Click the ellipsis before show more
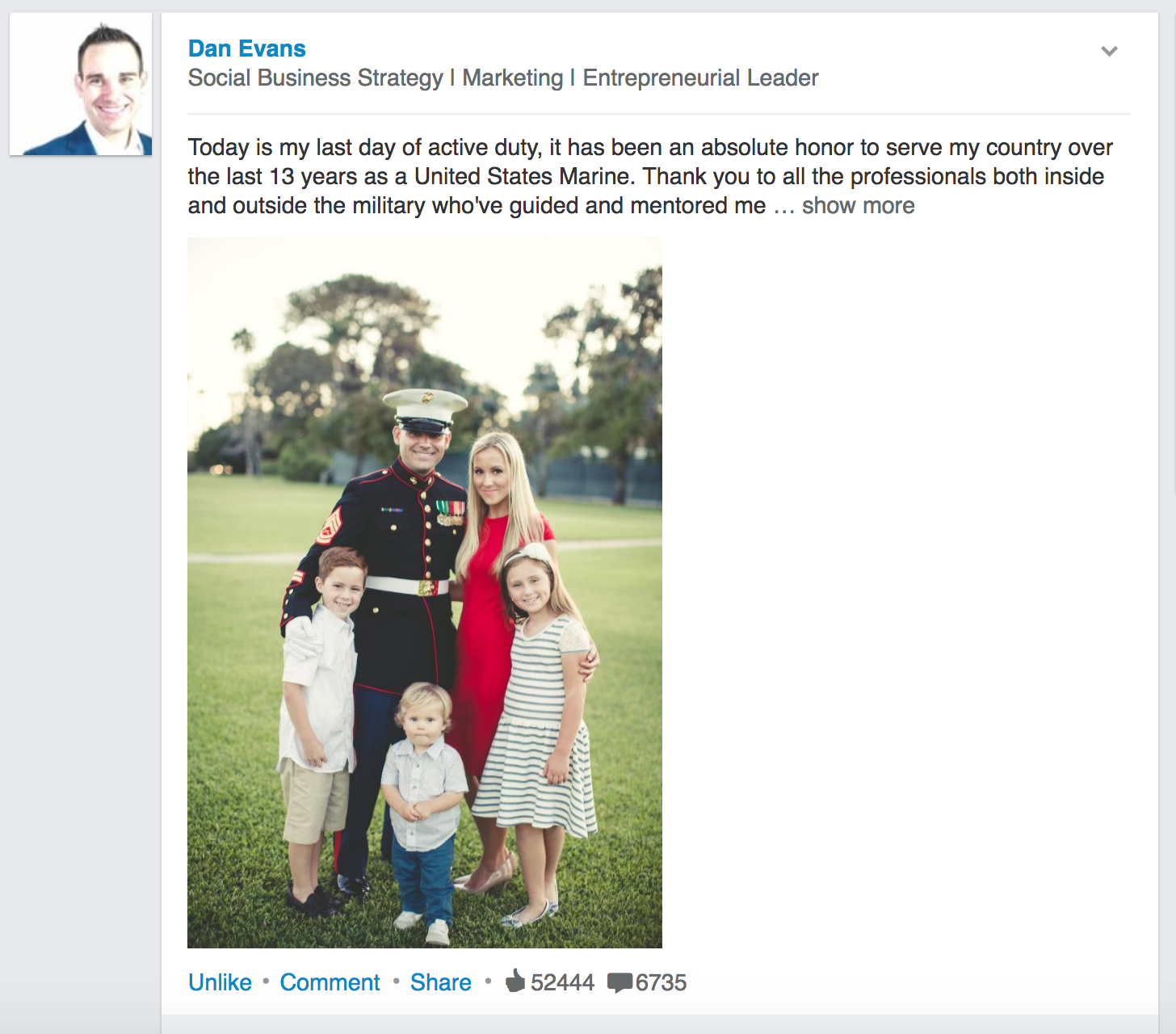 (x=783, y=208)
